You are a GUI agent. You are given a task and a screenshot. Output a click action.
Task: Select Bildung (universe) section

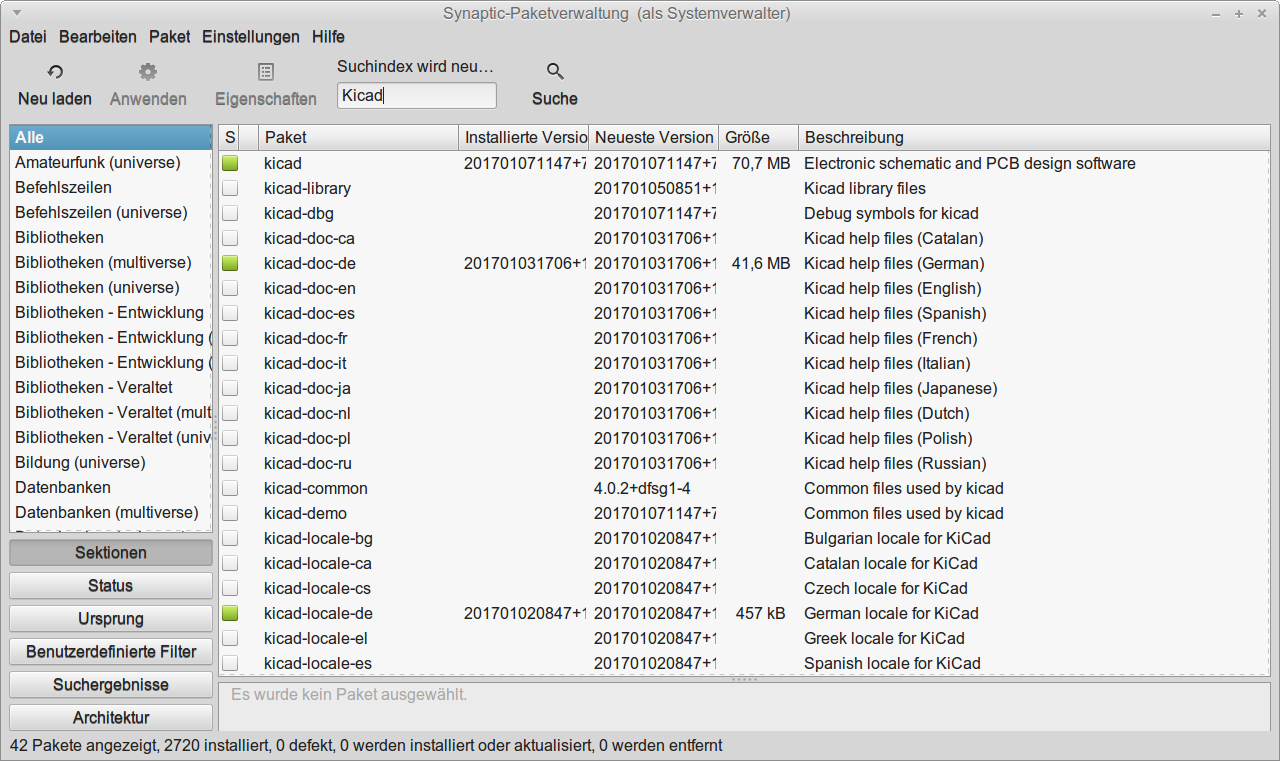tap(110, 463)
